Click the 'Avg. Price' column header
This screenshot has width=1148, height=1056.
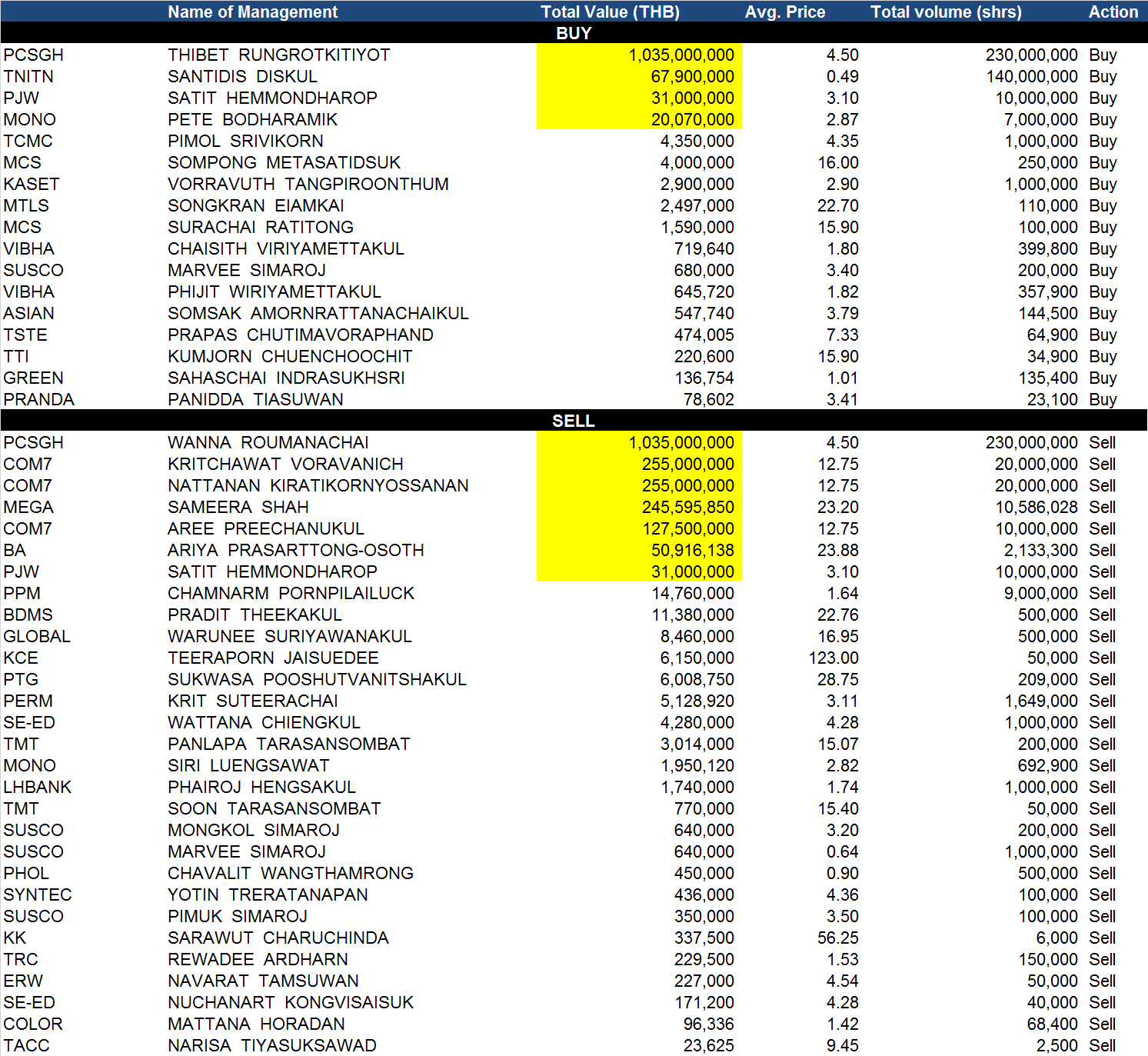[x=784, y=12]
